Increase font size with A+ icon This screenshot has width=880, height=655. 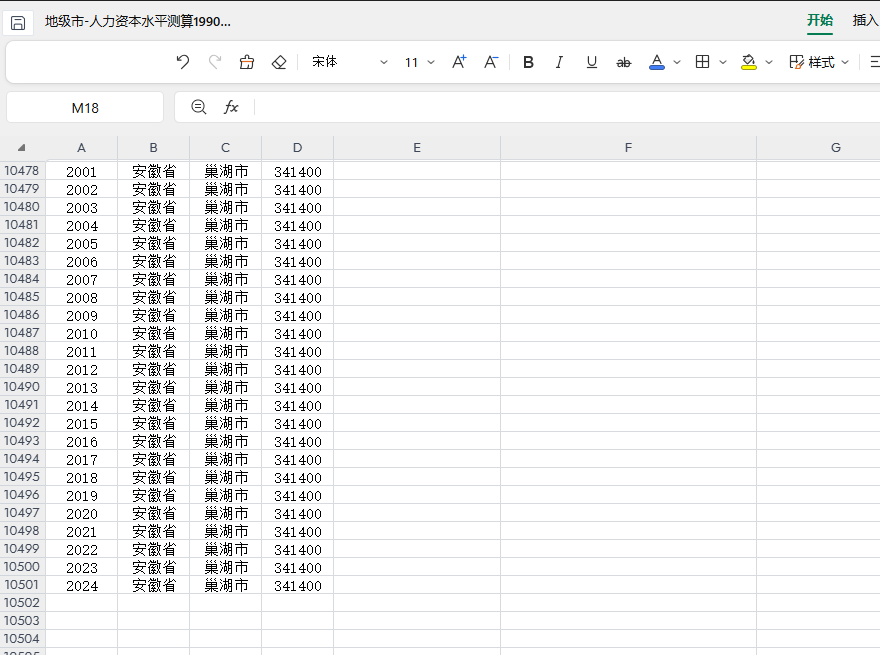[x=459, y=62]
